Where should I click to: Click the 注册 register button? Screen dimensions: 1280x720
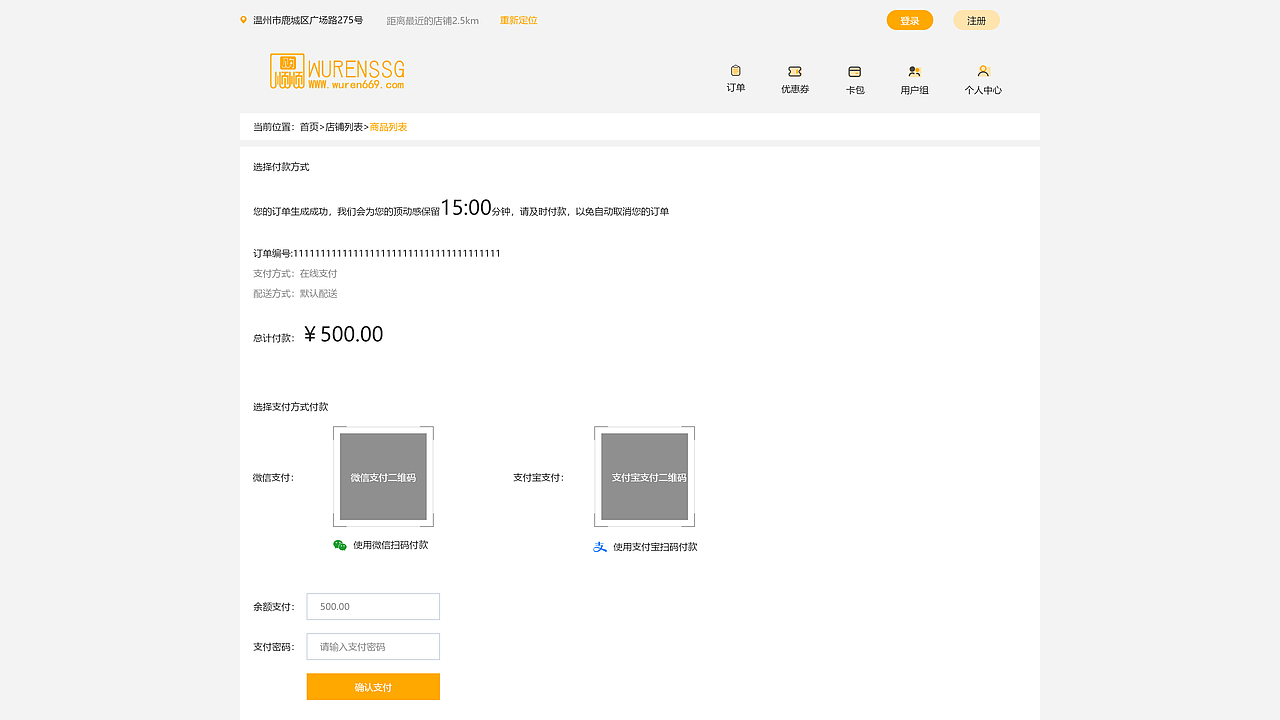pos(976,20)
